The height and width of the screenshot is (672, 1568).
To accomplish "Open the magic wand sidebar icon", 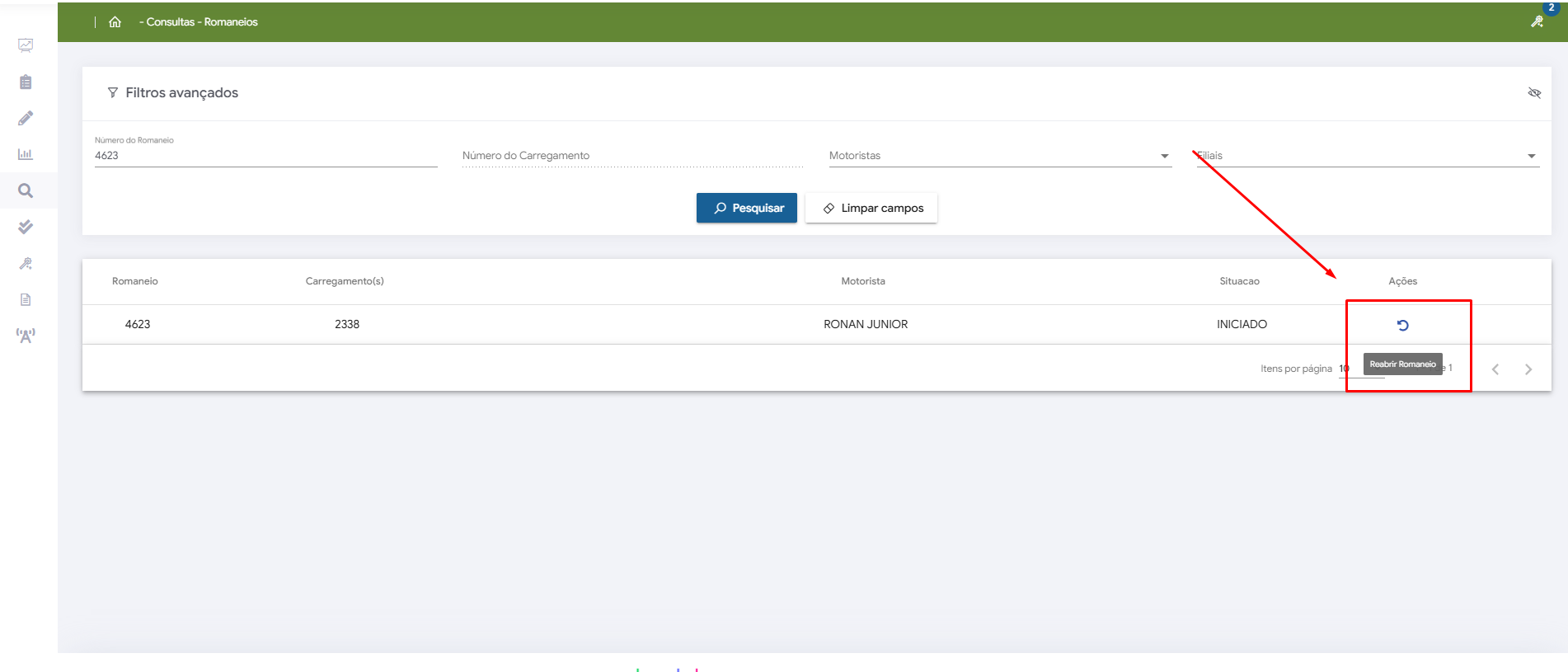I will 26,263.
